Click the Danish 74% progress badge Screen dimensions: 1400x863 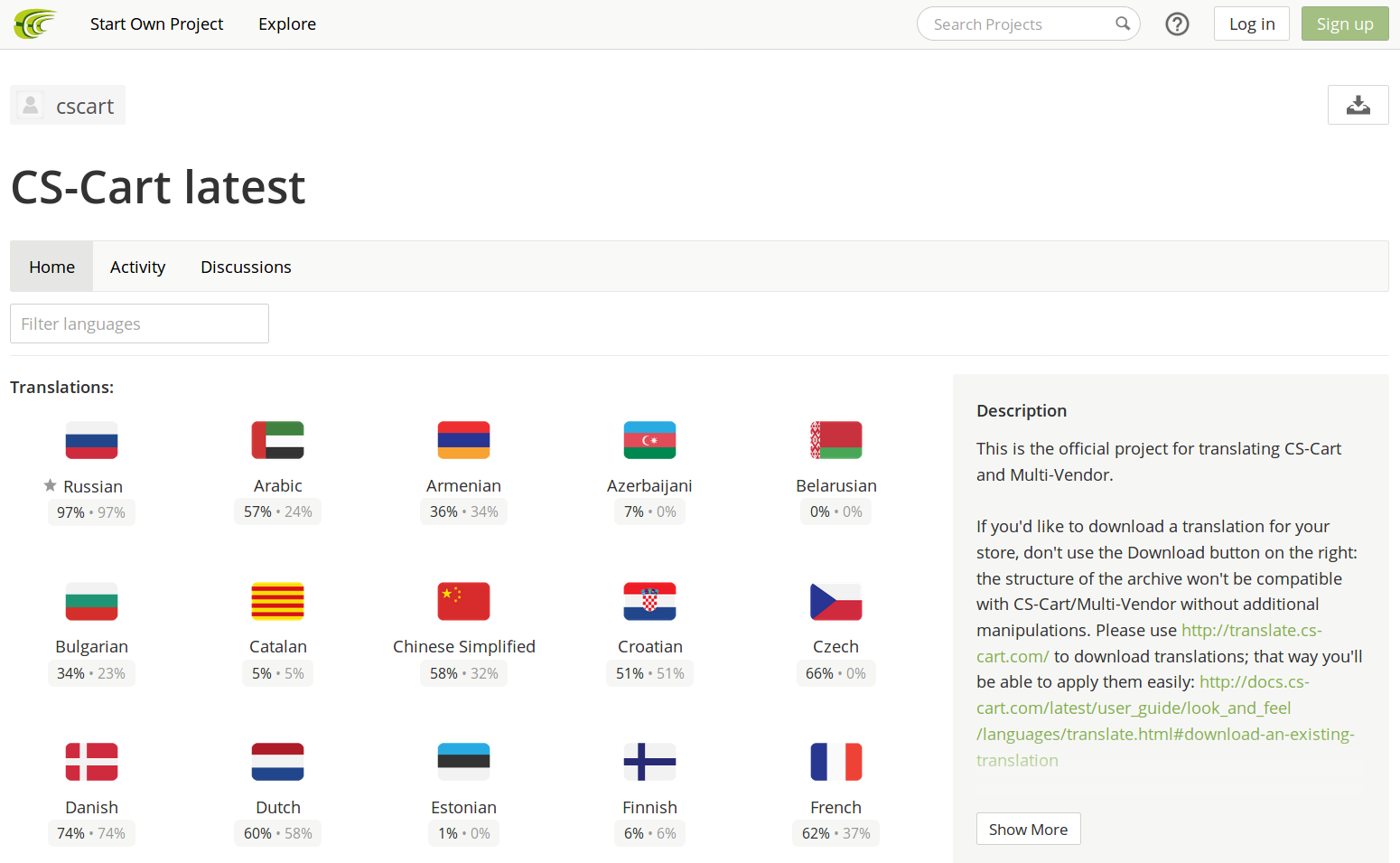click(91, 833)
